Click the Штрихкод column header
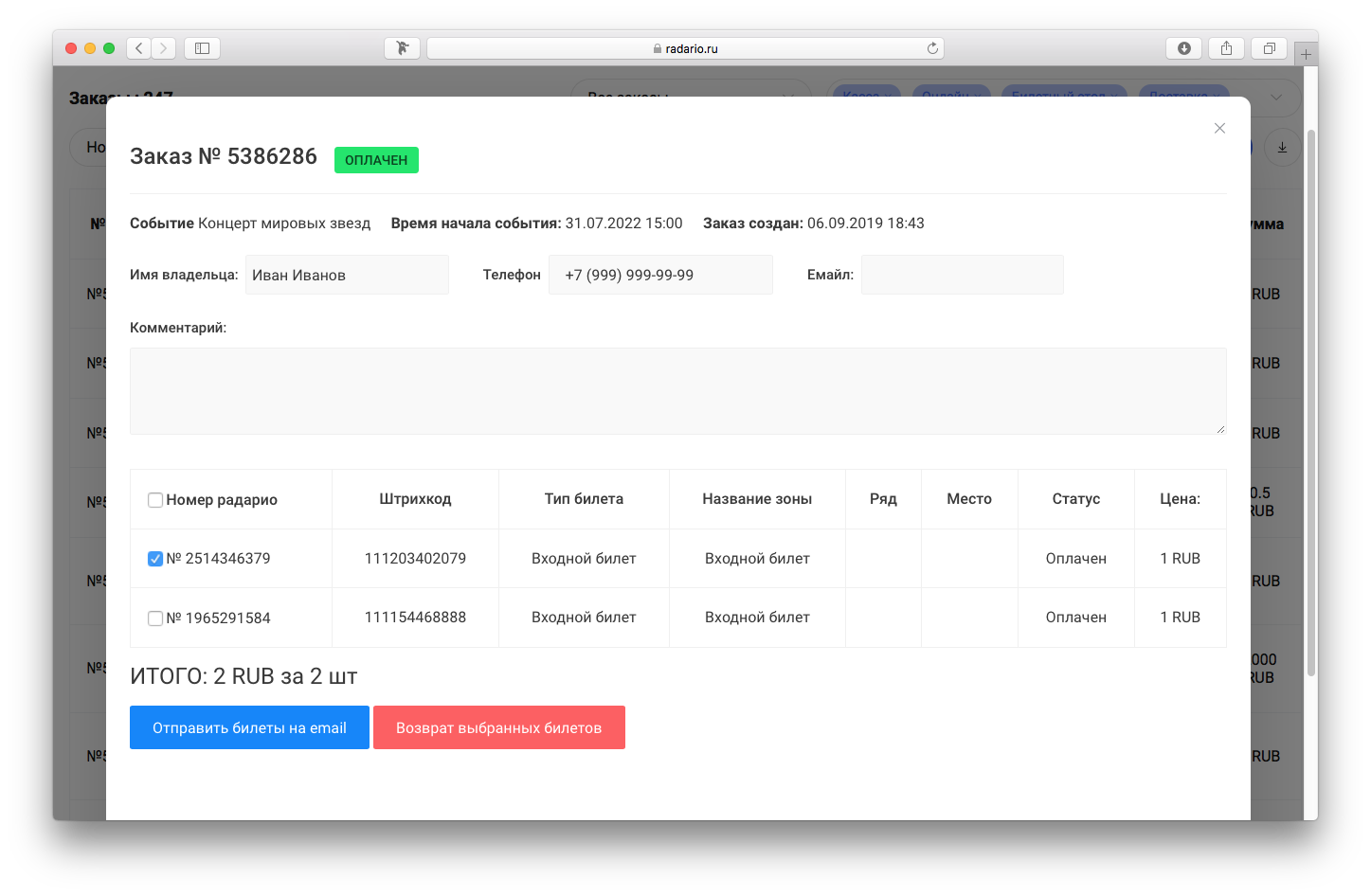 coord(415,499)
